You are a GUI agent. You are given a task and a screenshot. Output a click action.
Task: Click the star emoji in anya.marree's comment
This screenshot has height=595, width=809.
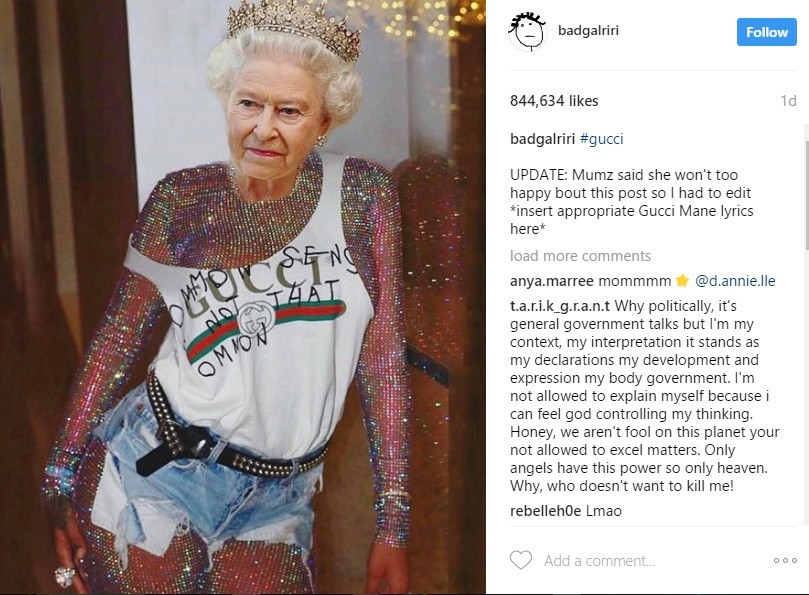tap(682, 281)
